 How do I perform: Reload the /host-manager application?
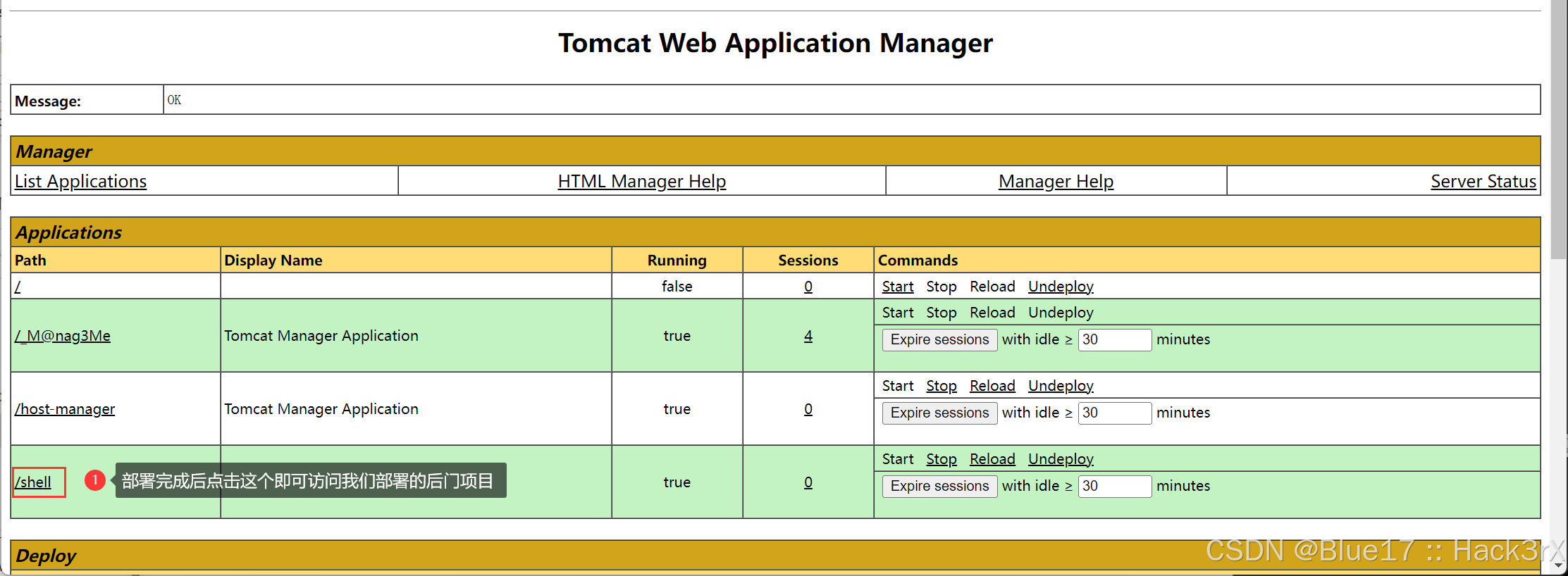(992, 386)
